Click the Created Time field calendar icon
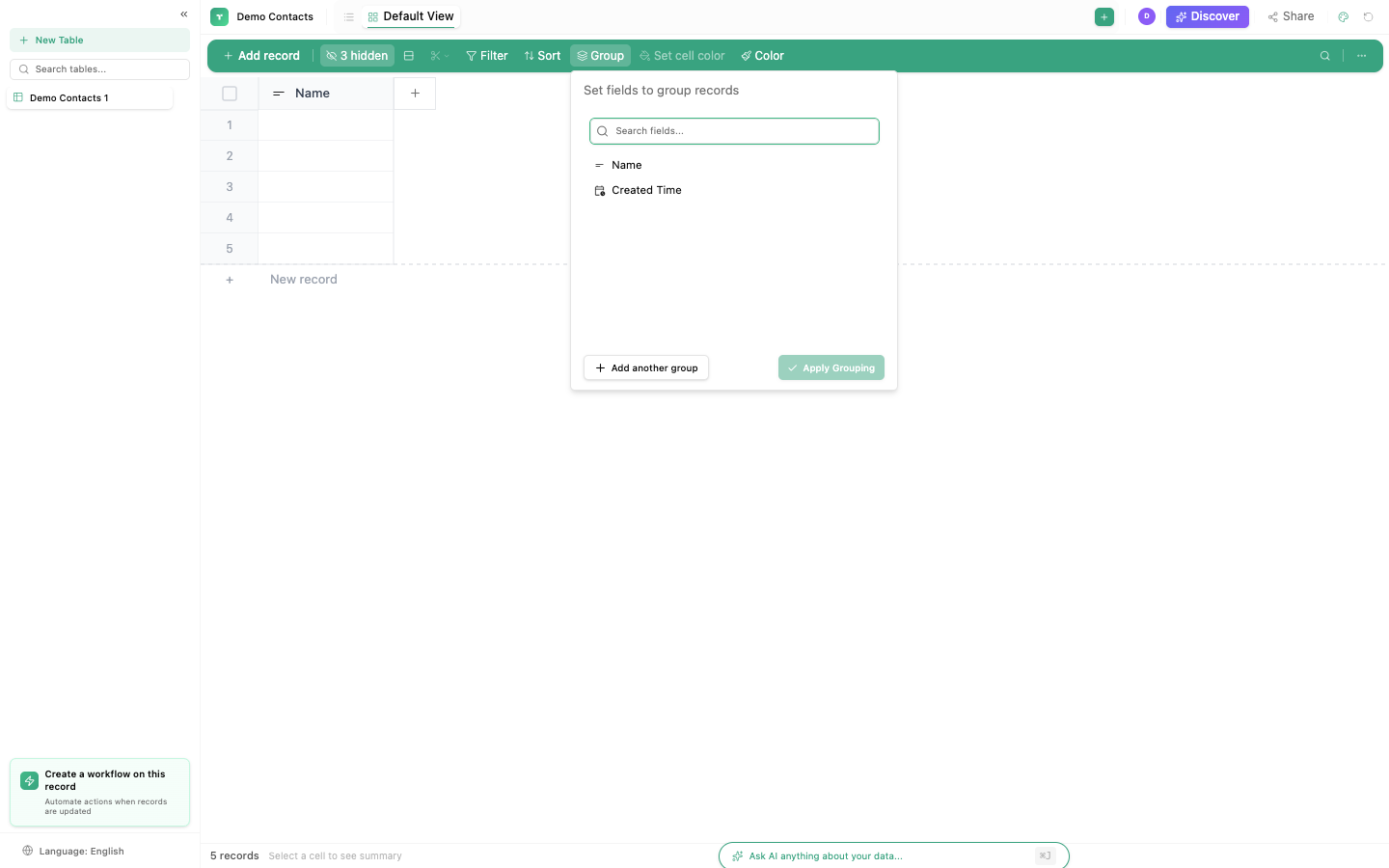Image resolution: width=1389 pixels, height=868 pixels. pyautogui.click(x=600, y=191)
